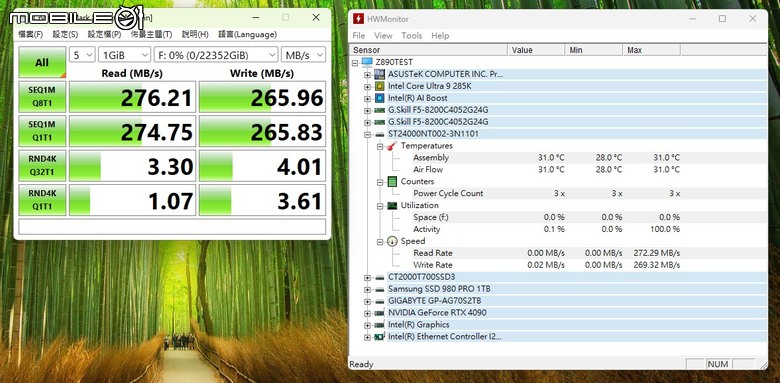Click the Counters icon
The height and width of the screenshot is (383, 780).
tap(392, 182)
